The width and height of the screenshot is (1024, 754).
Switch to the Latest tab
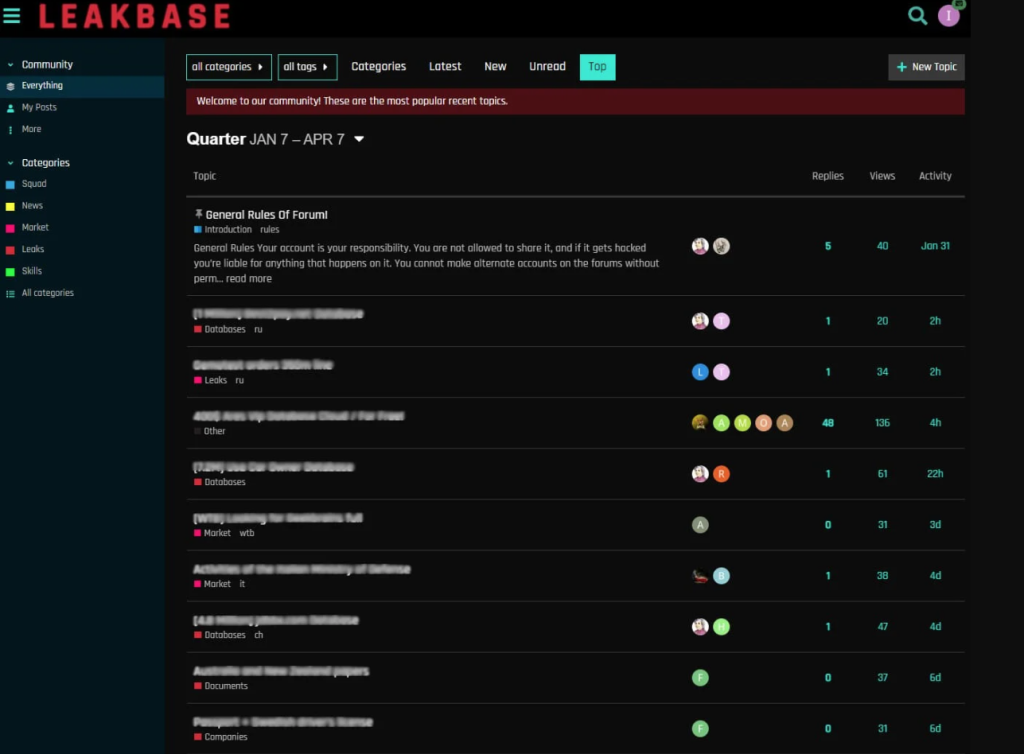click(445, 67)
